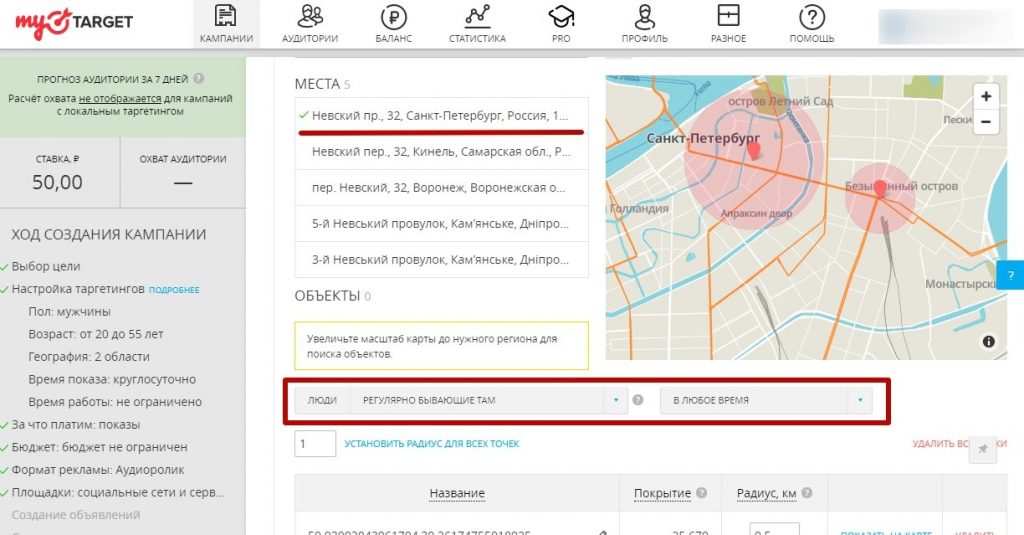
Task: Click the pin icon button at right
Action: point(982,449)
